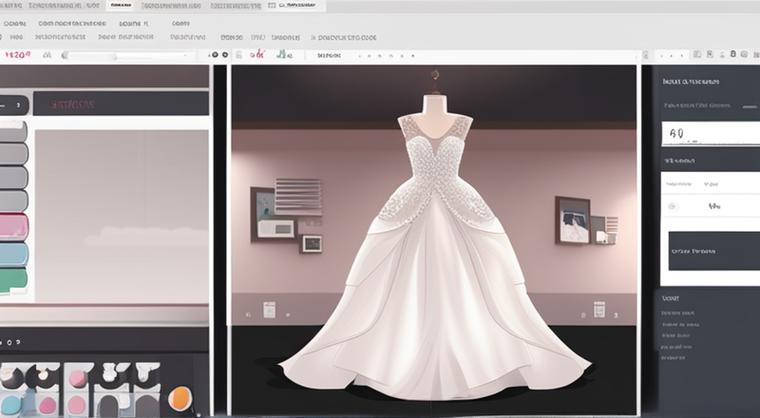Pick the orange circle color in bottom palette
Image resolution: width=760 pixels, height=418 pixels.
pyautogui.click(x=180, y=399)
